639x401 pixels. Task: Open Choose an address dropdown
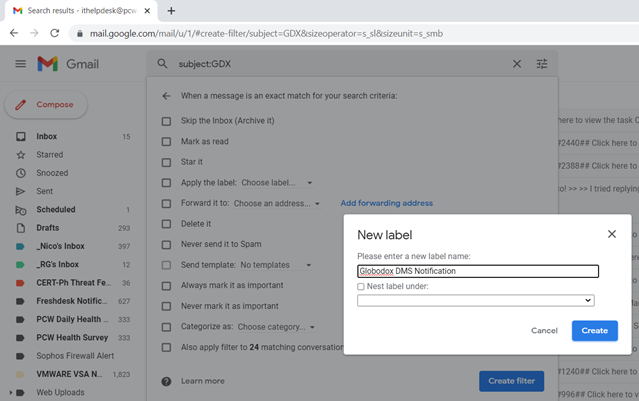click(x=277, y=203)
